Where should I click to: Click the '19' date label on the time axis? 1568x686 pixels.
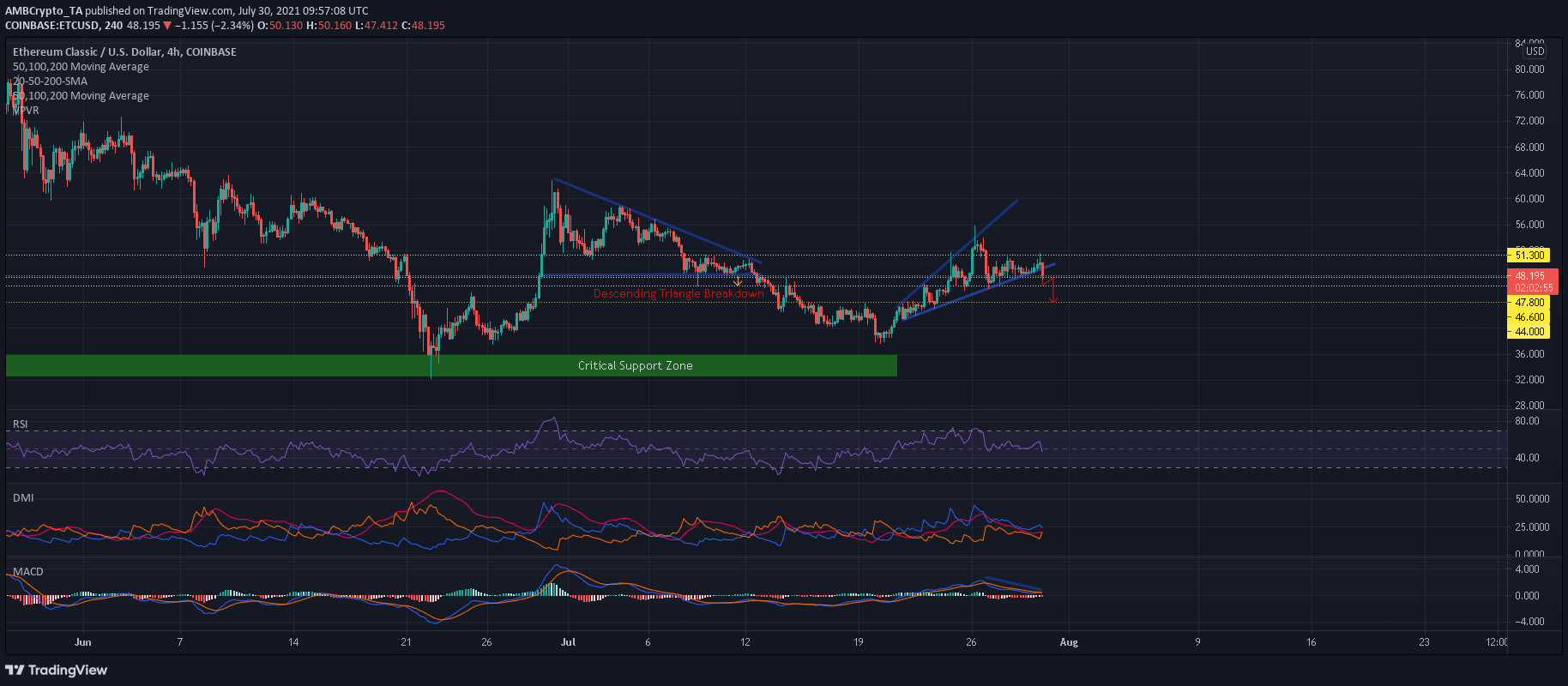click(859, 642)
